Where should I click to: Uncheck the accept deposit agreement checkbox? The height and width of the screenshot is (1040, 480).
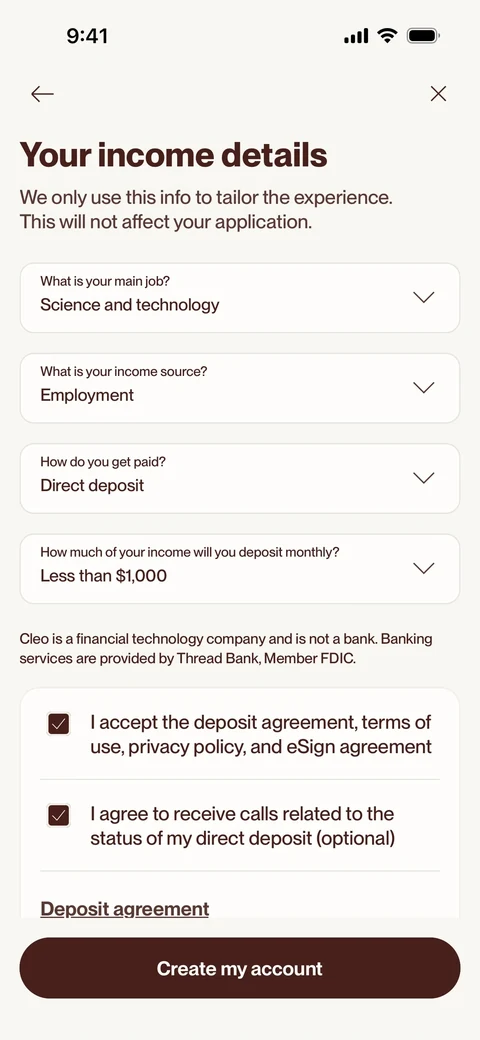(x=59, y=724)
